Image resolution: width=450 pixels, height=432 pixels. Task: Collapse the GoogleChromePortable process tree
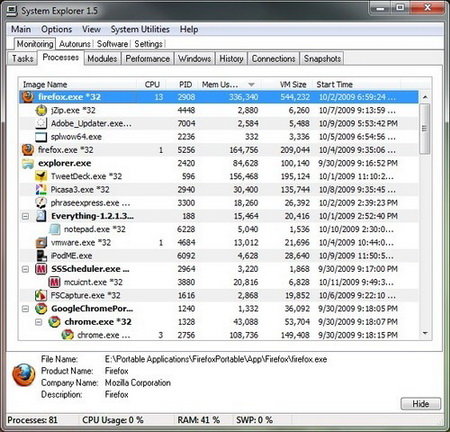point(25,309)
